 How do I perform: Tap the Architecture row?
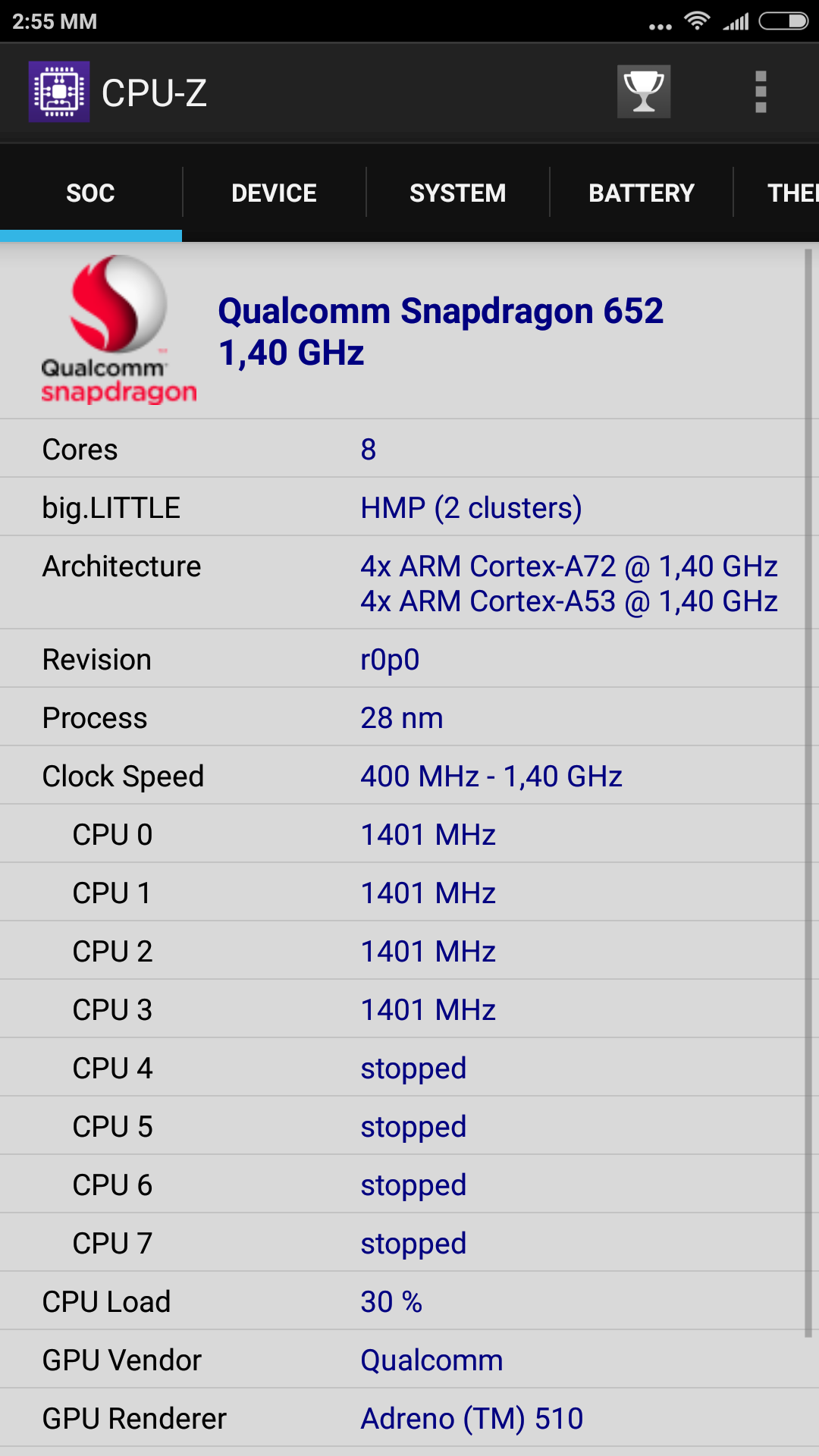tap(409, 583)
